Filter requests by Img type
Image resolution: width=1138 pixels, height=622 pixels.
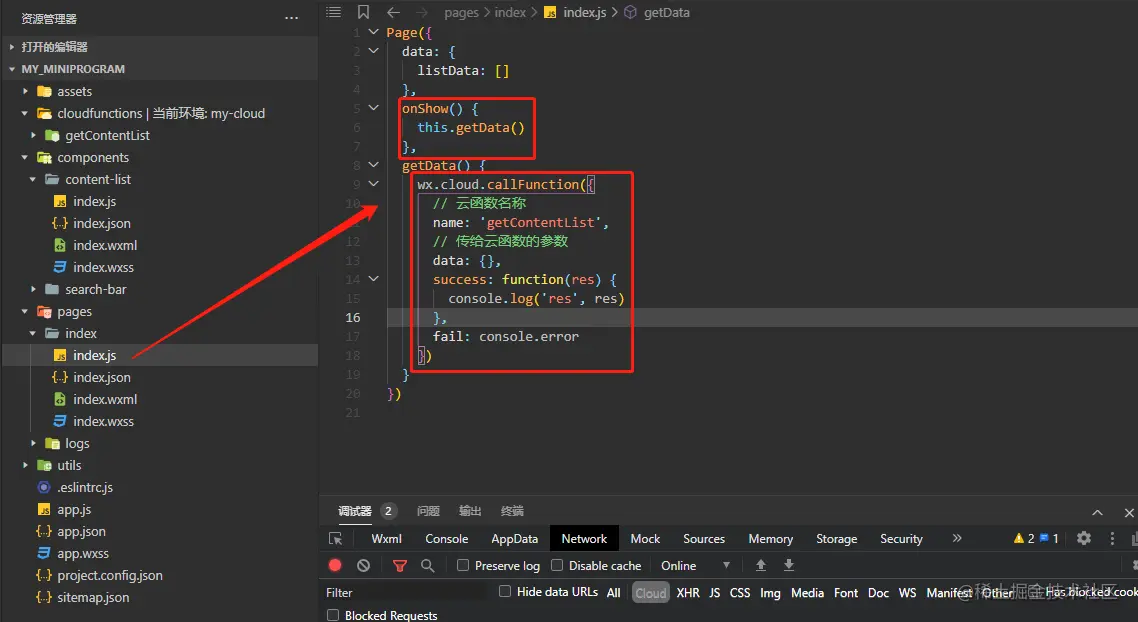pos(770,593)
